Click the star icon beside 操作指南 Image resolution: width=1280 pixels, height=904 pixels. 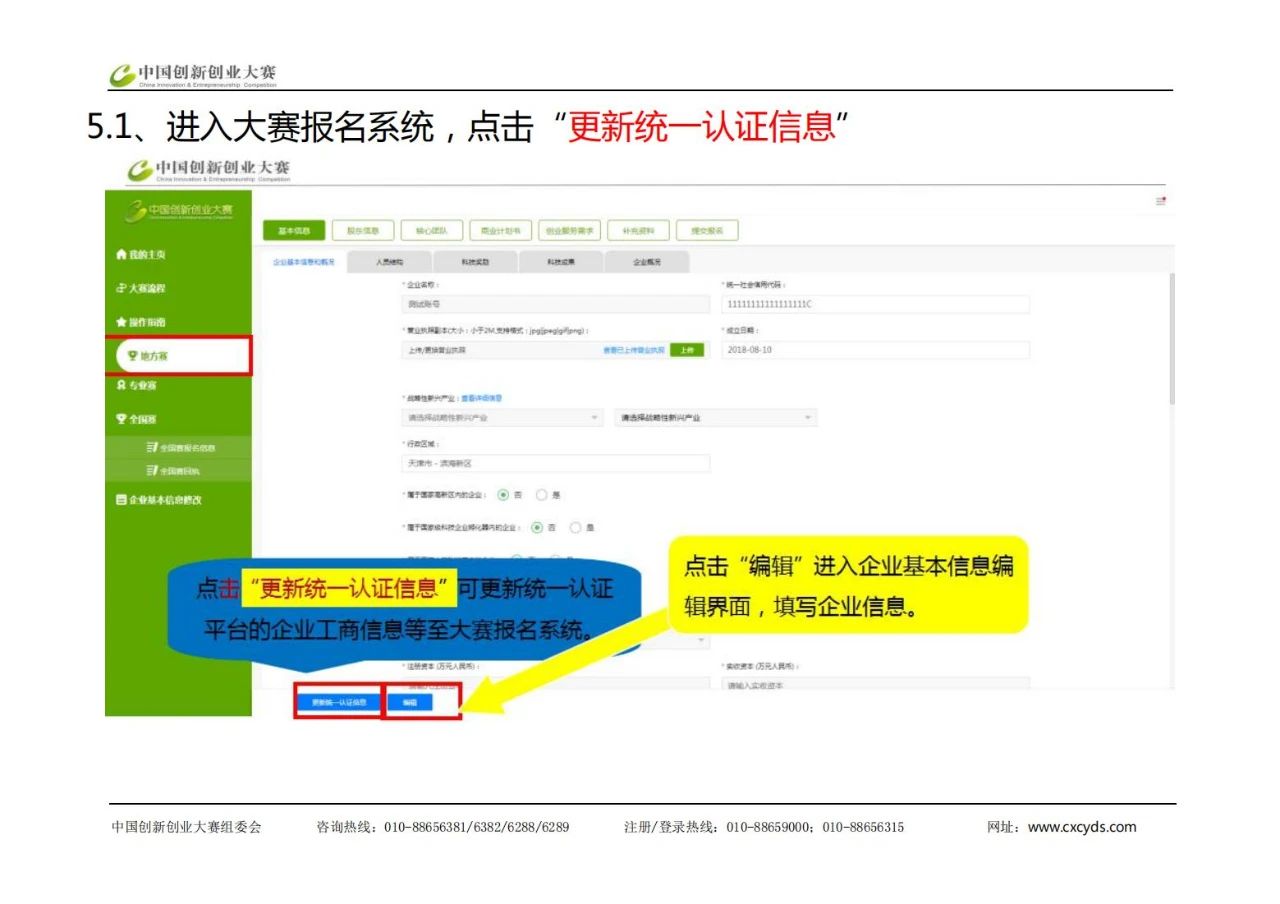[121, 322]
